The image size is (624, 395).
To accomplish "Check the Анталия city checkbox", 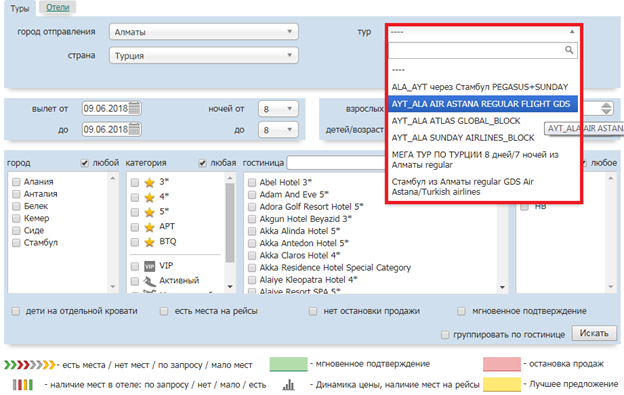I will coord(16,194).
